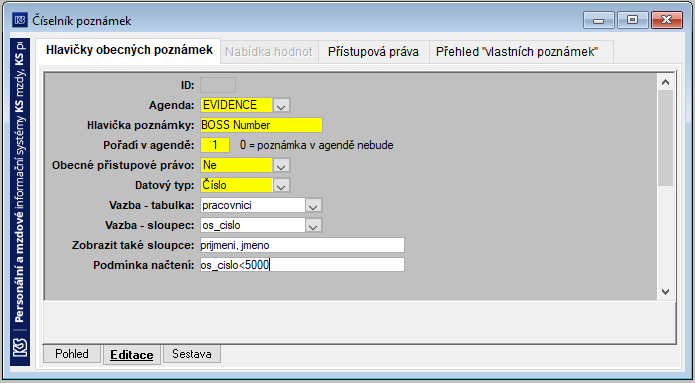Minimize the Číselník poznámek window
The width and height of the screenshot is (695, 383).
click(x=598, y=20)
